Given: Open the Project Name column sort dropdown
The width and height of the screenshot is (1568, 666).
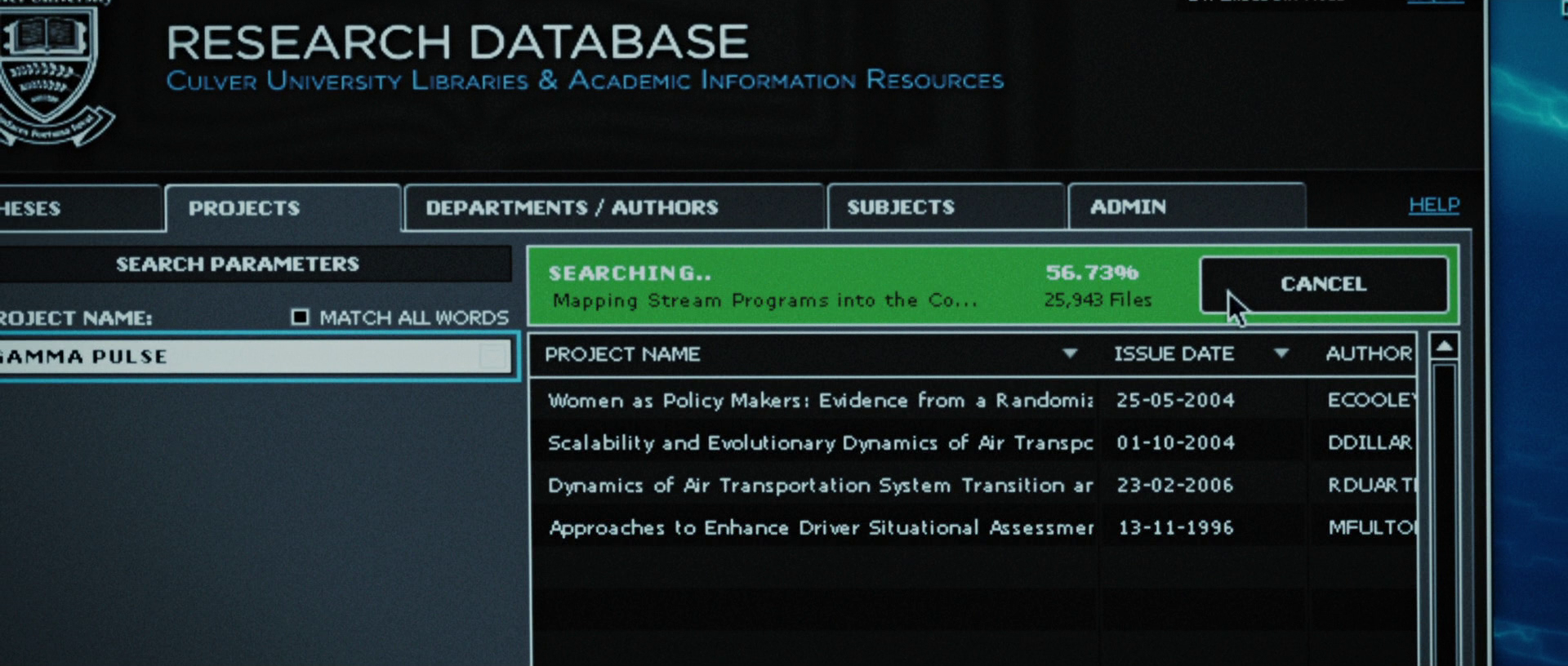Looking at the screenshot, I should coord(1069,353).
